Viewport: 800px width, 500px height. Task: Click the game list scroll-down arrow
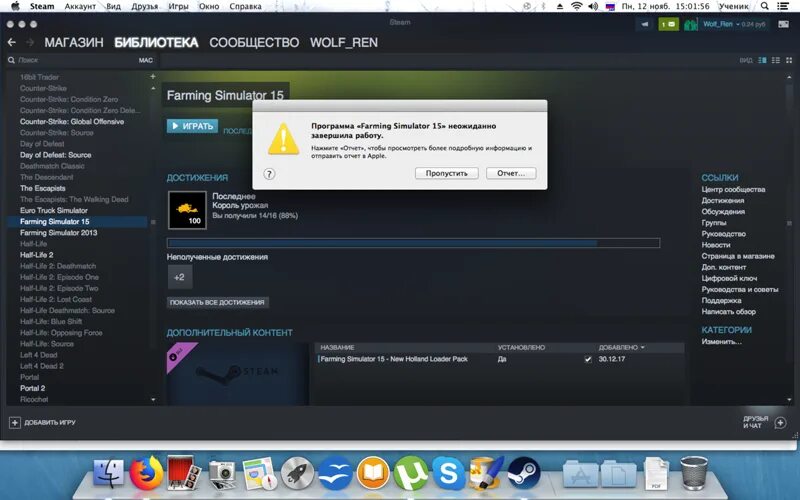[153, 399]
